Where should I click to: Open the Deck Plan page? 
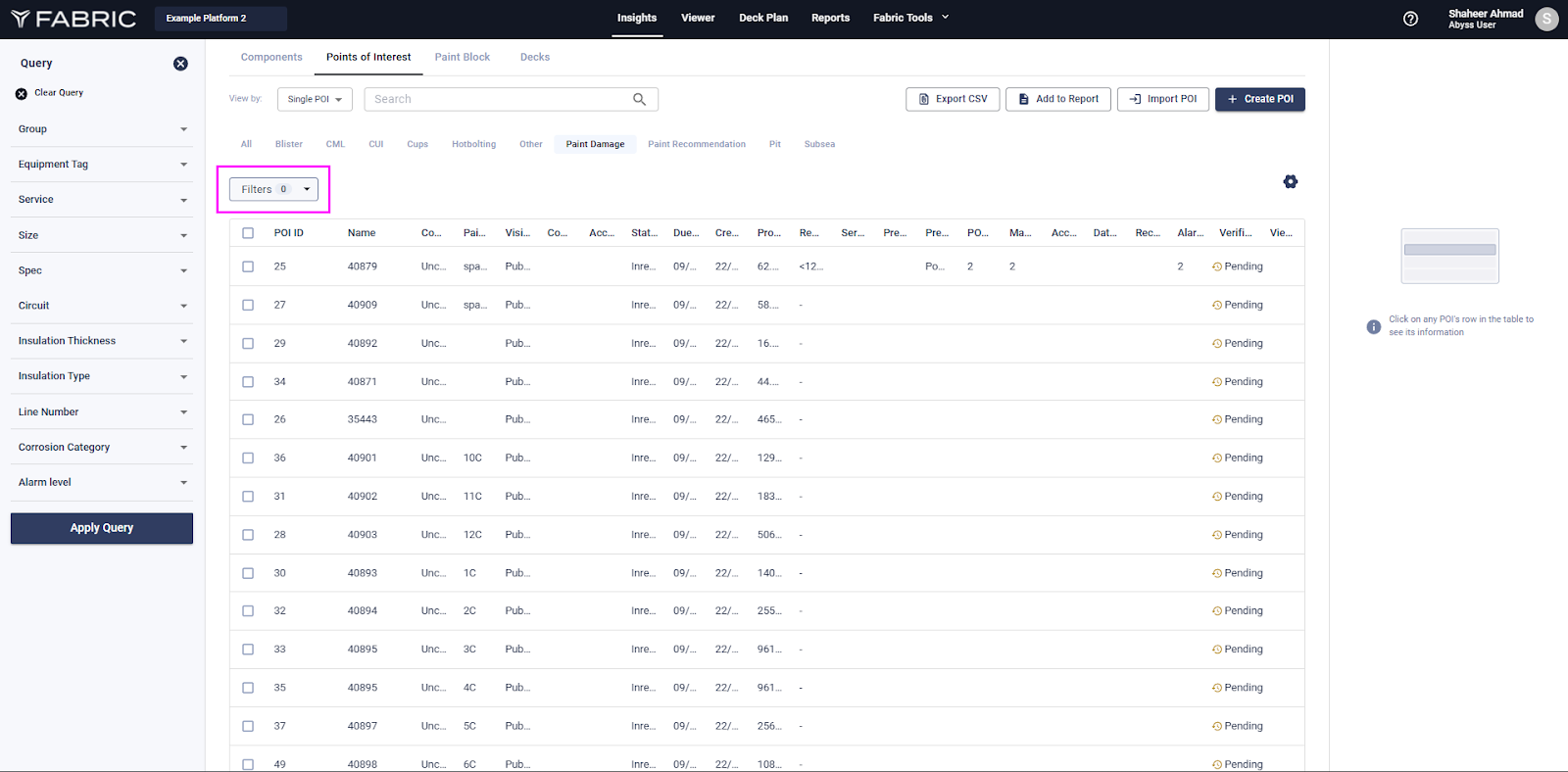pos(763,18)
